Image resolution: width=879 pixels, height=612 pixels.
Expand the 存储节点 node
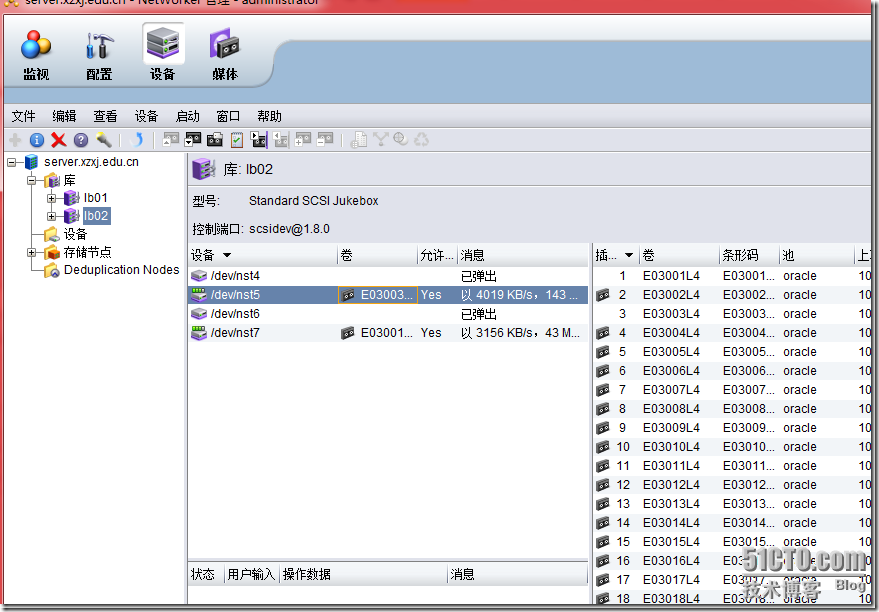[x=32, y=252]
